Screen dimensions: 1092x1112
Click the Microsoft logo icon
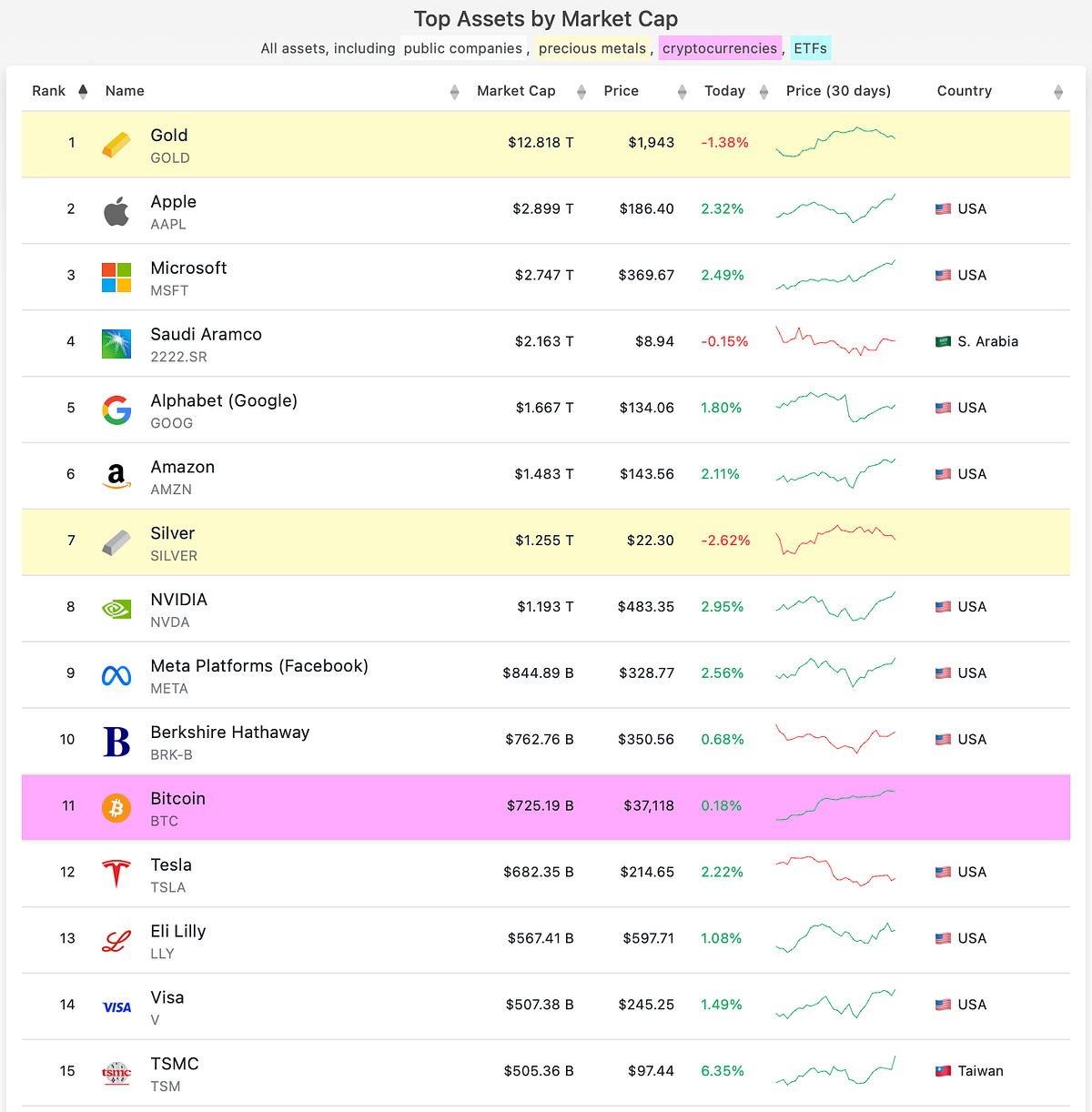116,277
